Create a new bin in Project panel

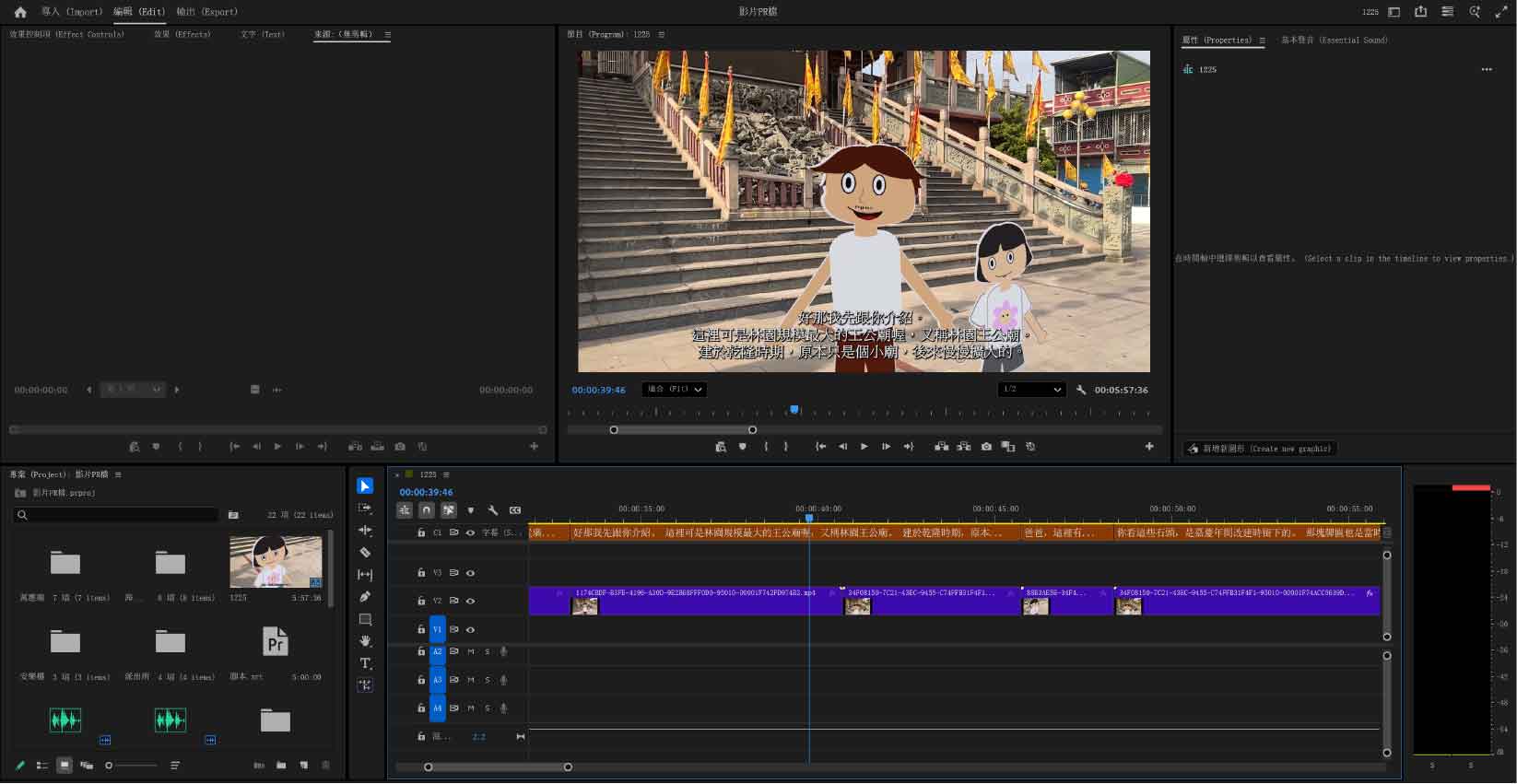[281, 766]
